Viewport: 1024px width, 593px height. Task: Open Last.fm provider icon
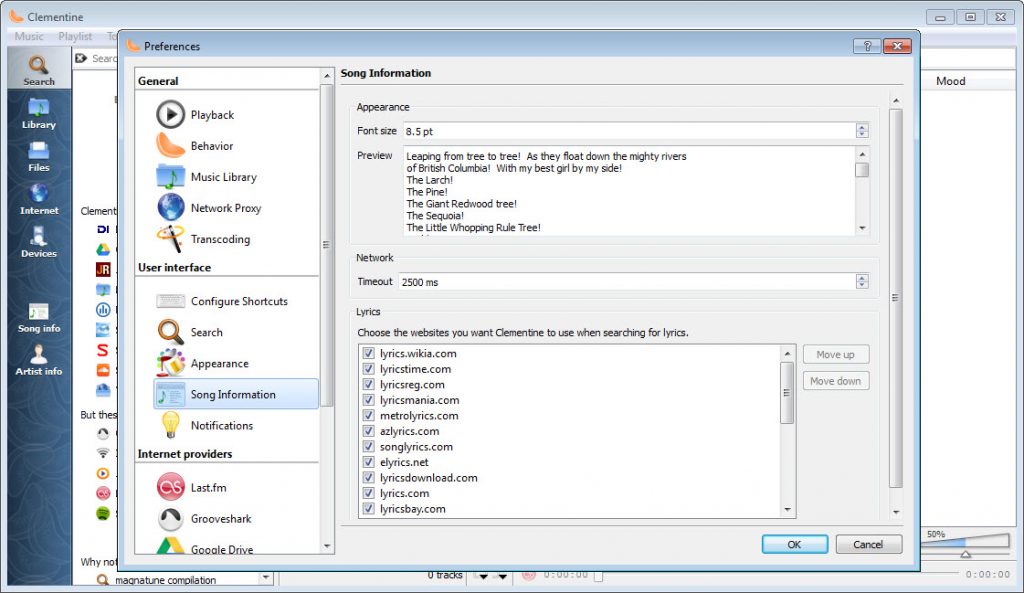[170, 487]
